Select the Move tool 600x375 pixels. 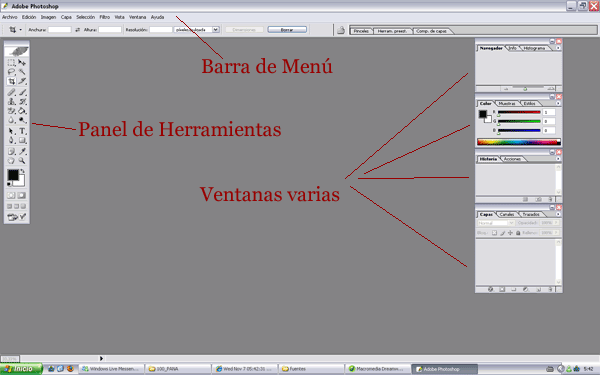[x=22, y=62]
